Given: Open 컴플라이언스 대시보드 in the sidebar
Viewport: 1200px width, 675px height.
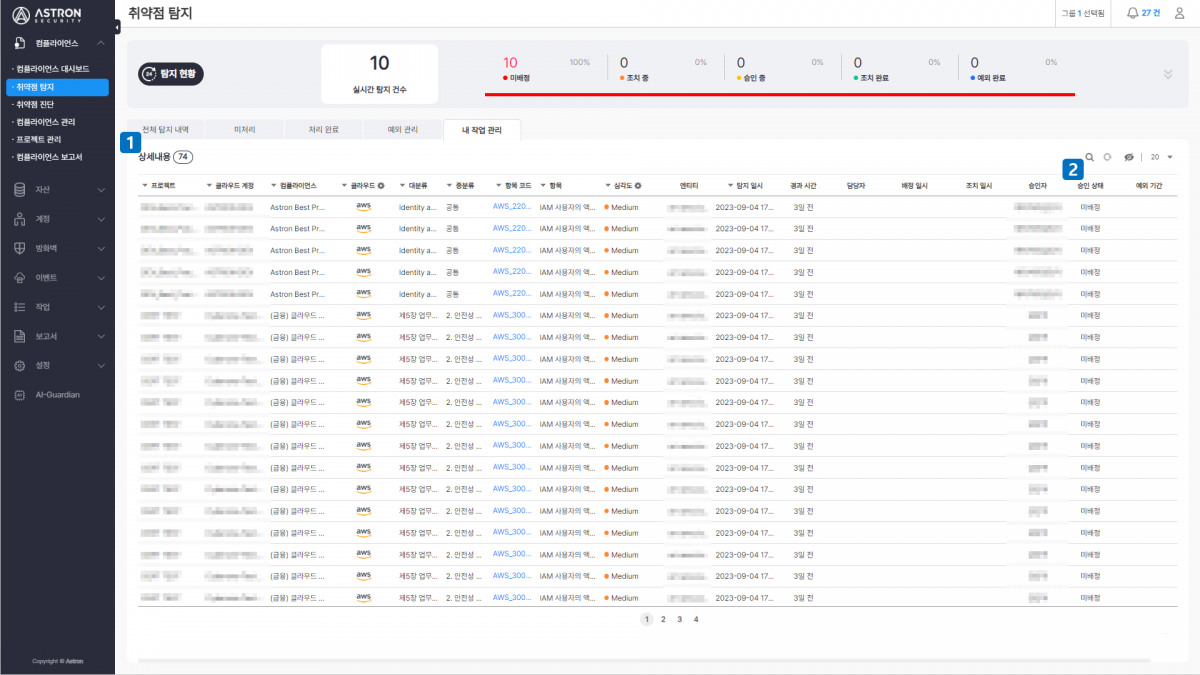Looking at the screenshot, I should pyautogui.click(x=51, y=69).
